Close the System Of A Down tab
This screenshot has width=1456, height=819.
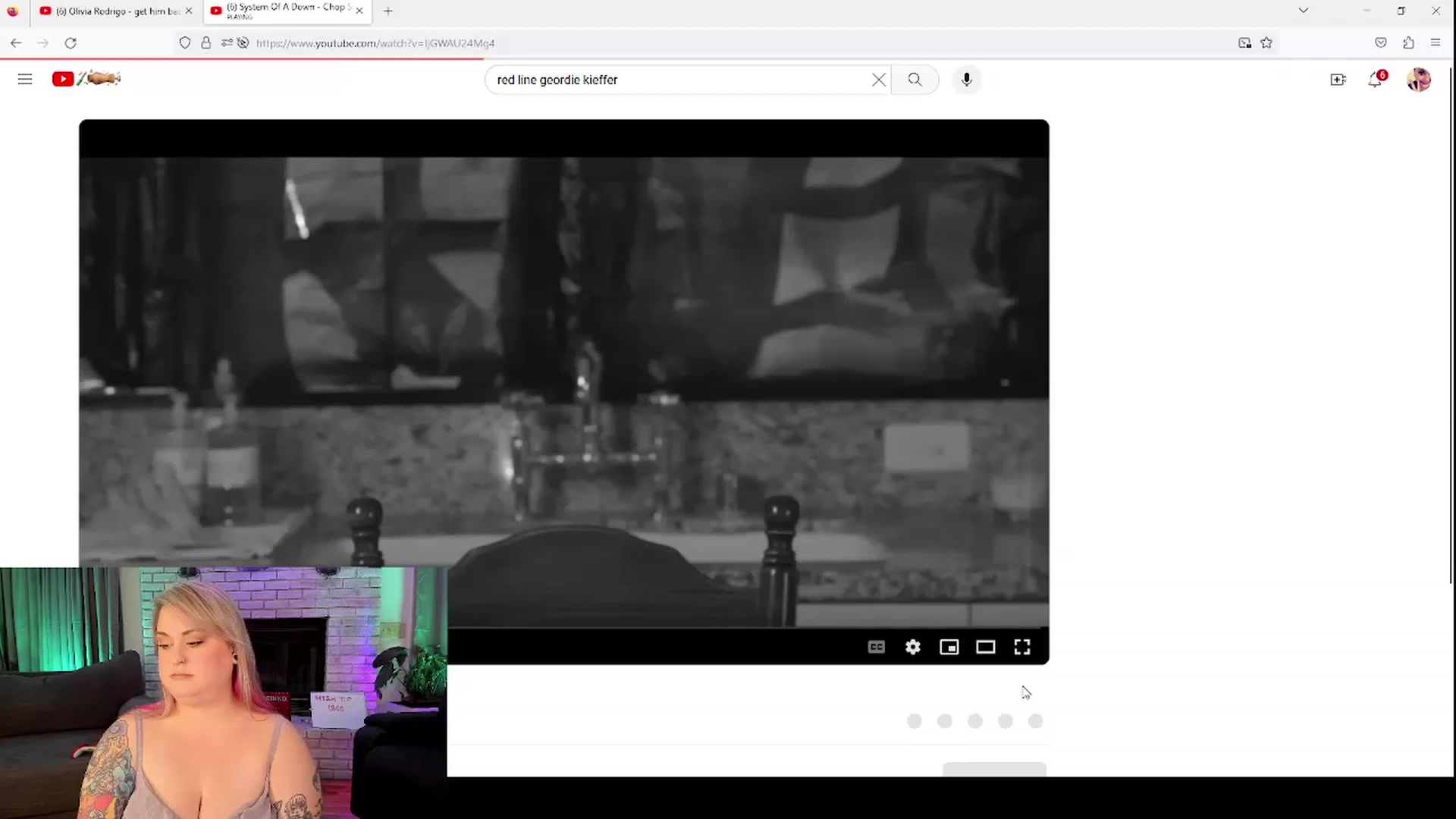pyautogui.click(x=359, y=11)
